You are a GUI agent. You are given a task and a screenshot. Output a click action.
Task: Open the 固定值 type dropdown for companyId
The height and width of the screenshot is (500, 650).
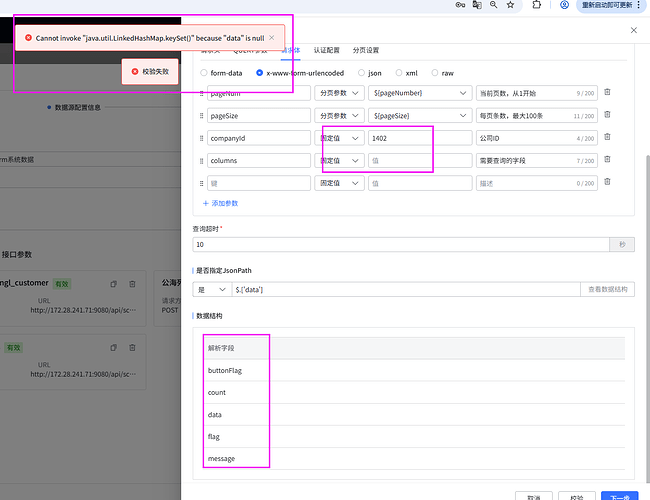(339, 138)
